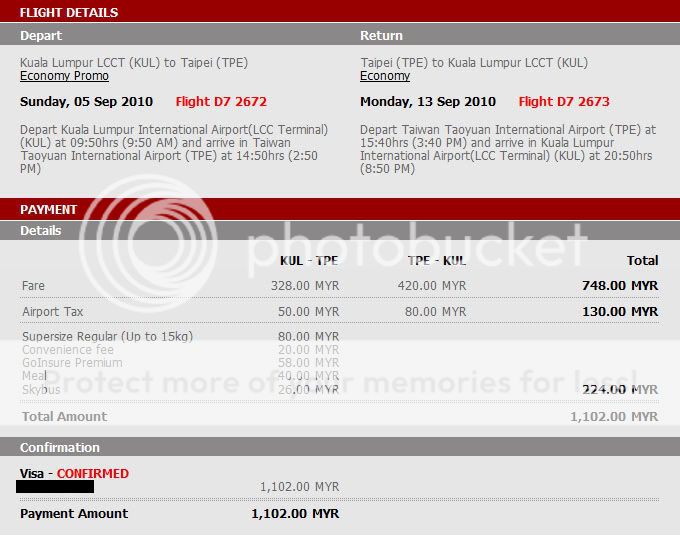Select the FLIGHT DETAILS header

[x=69, y=13]
